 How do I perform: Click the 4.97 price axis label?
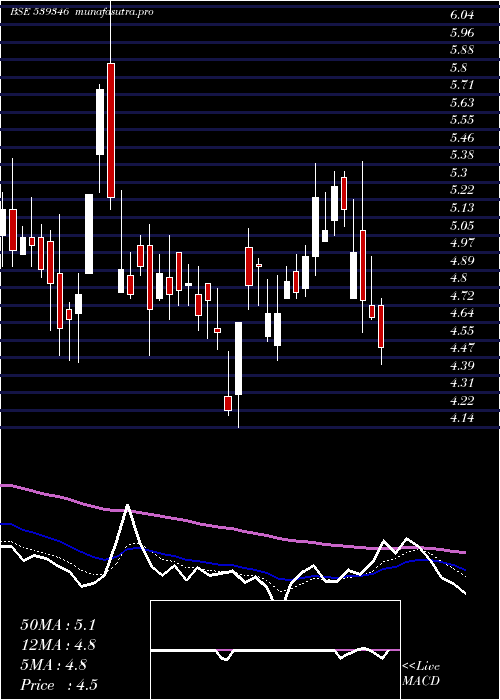pos(462,243)
